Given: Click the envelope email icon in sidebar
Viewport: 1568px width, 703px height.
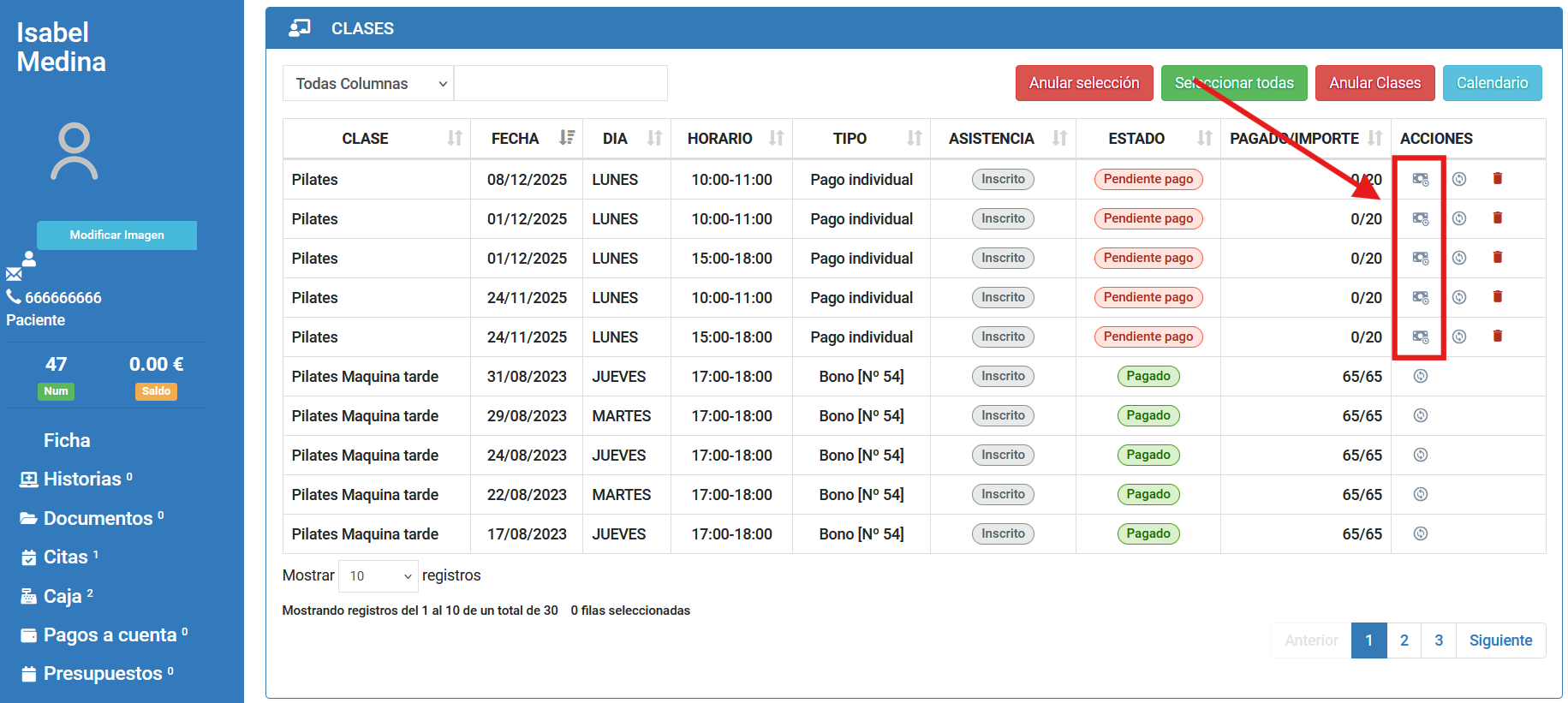Looking at the screenshot, I should (x=14, y=274).
